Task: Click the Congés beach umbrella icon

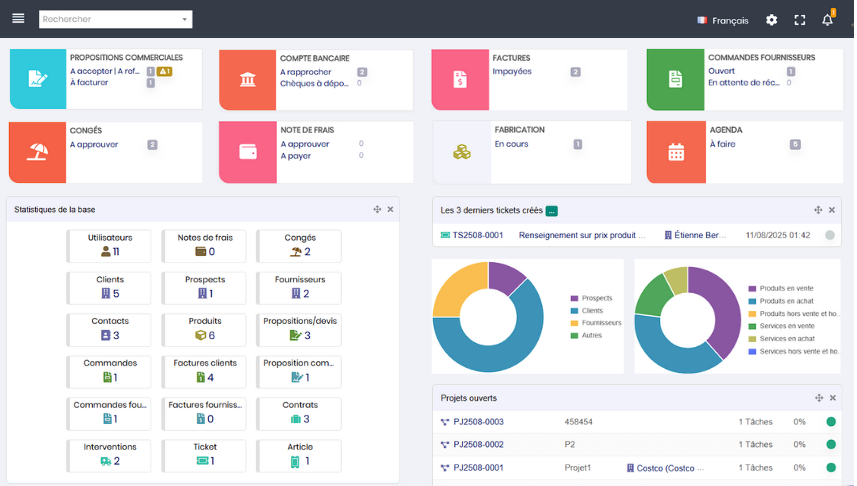Action: (37, 152)
